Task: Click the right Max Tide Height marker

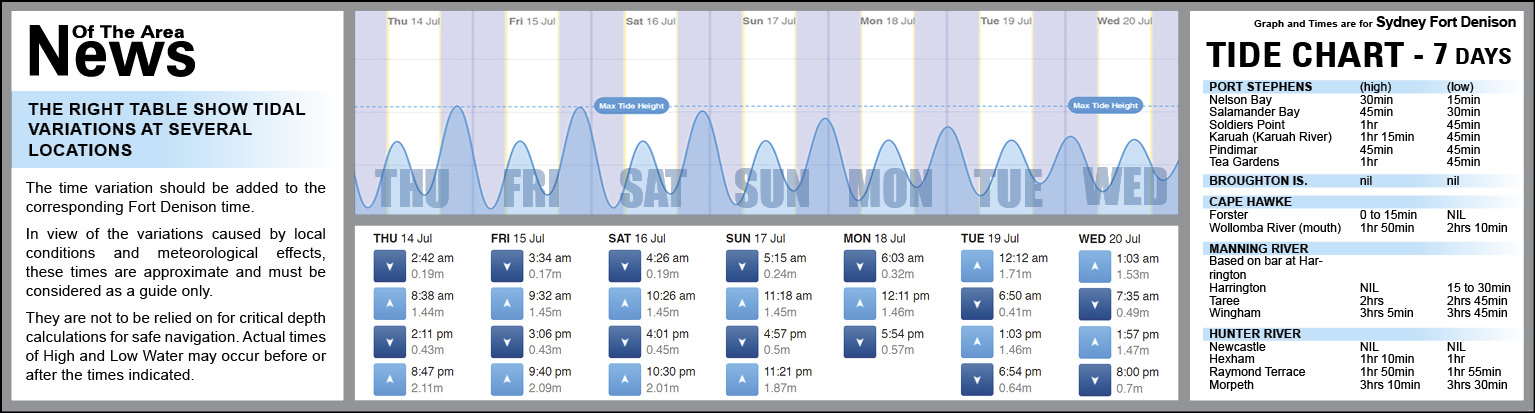Action: (1105, 105)
